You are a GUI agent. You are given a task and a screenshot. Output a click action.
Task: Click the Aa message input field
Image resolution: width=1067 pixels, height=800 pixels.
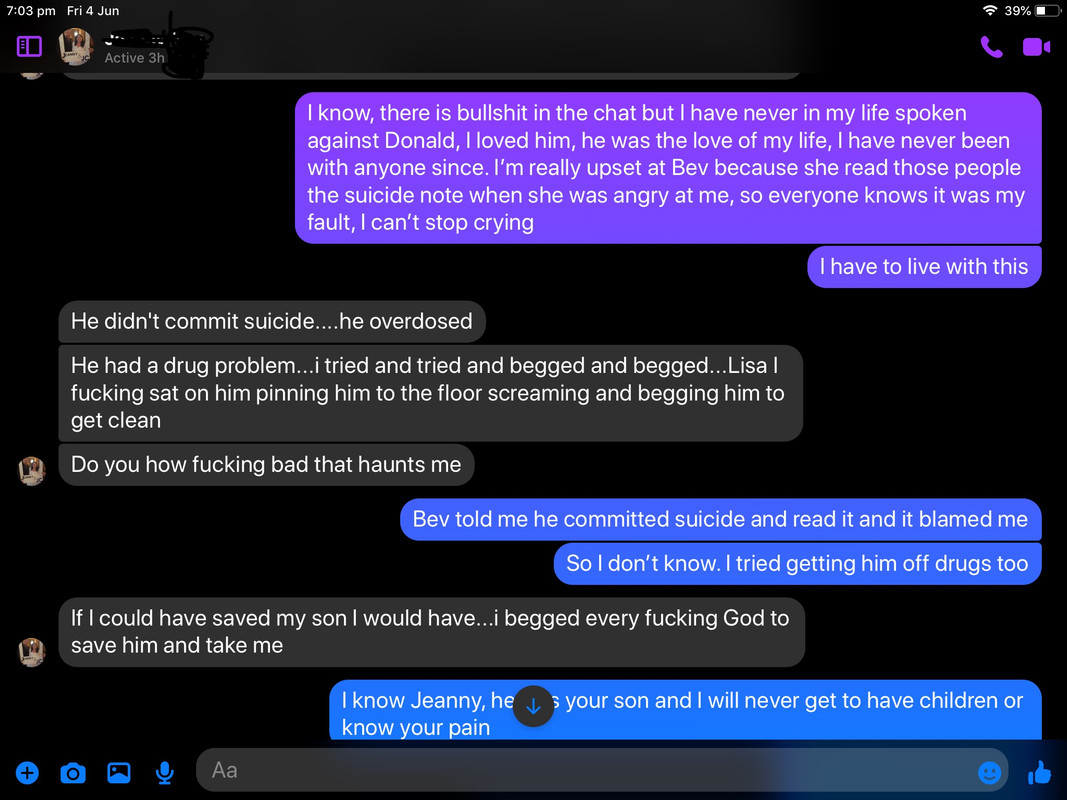coord(602,770)
